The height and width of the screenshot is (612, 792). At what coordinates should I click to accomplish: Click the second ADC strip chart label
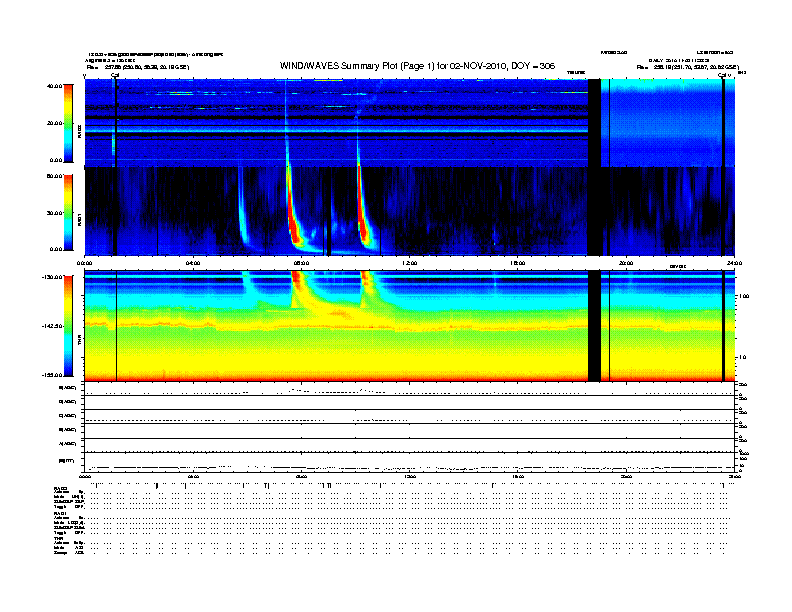pos(68,402)
